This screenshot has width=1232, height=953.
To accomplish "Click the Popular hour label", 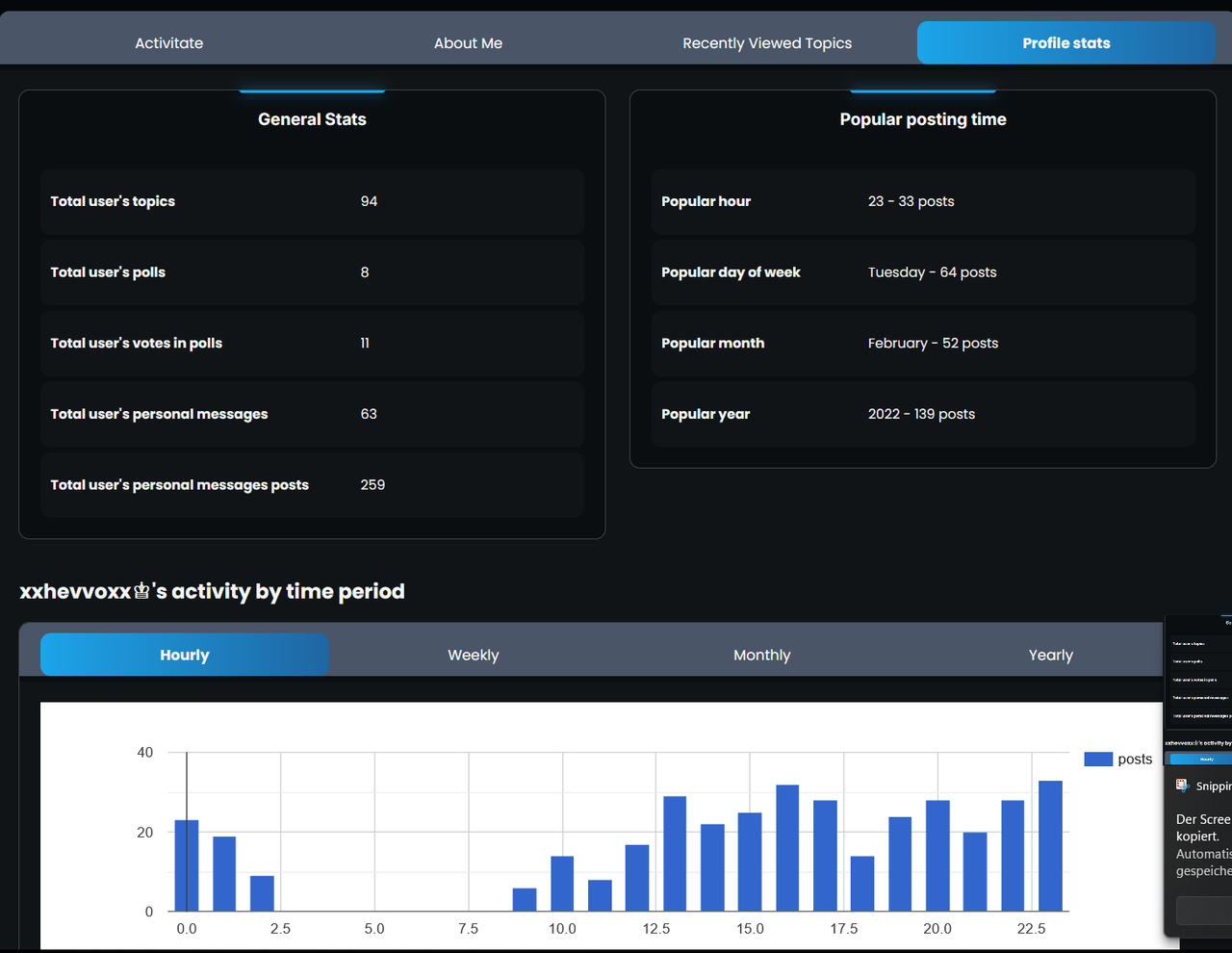I will [x=706, y=201].
